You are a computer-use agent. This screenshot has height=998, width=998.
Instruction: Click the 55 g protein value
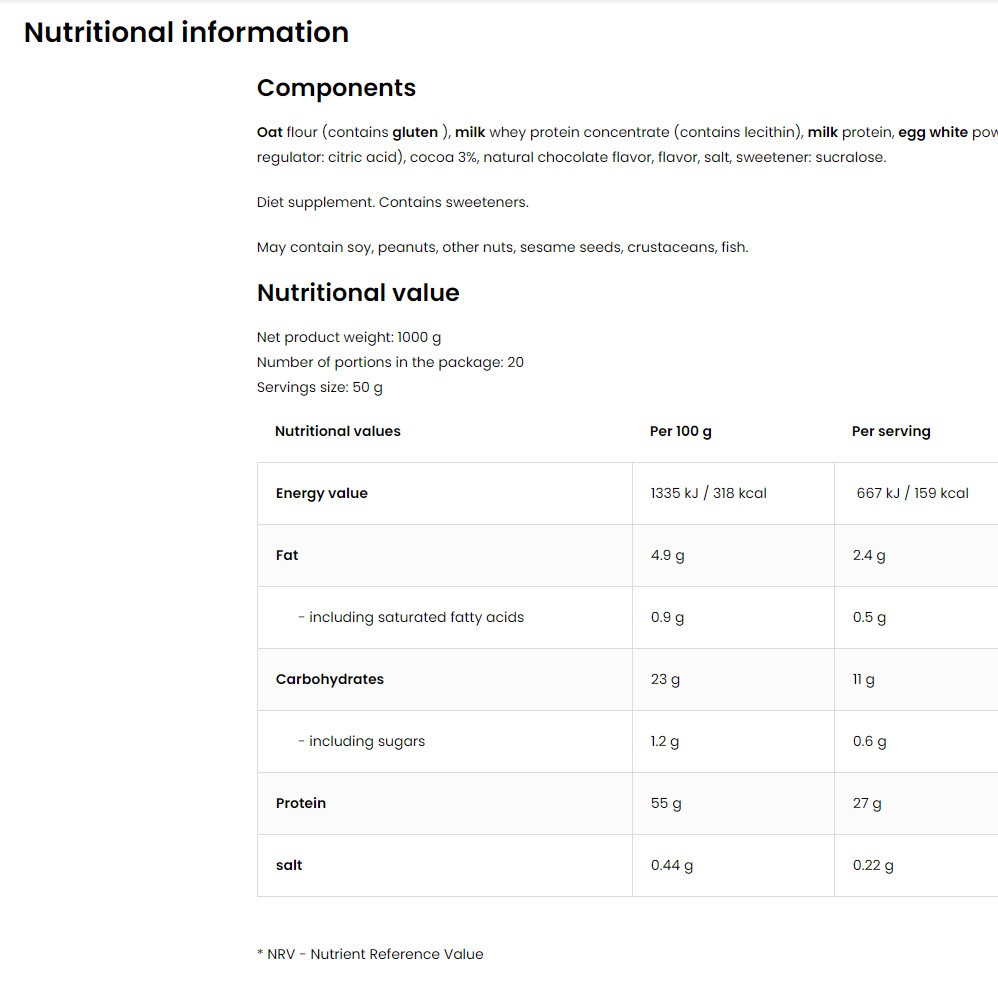(x=666, y=803)
